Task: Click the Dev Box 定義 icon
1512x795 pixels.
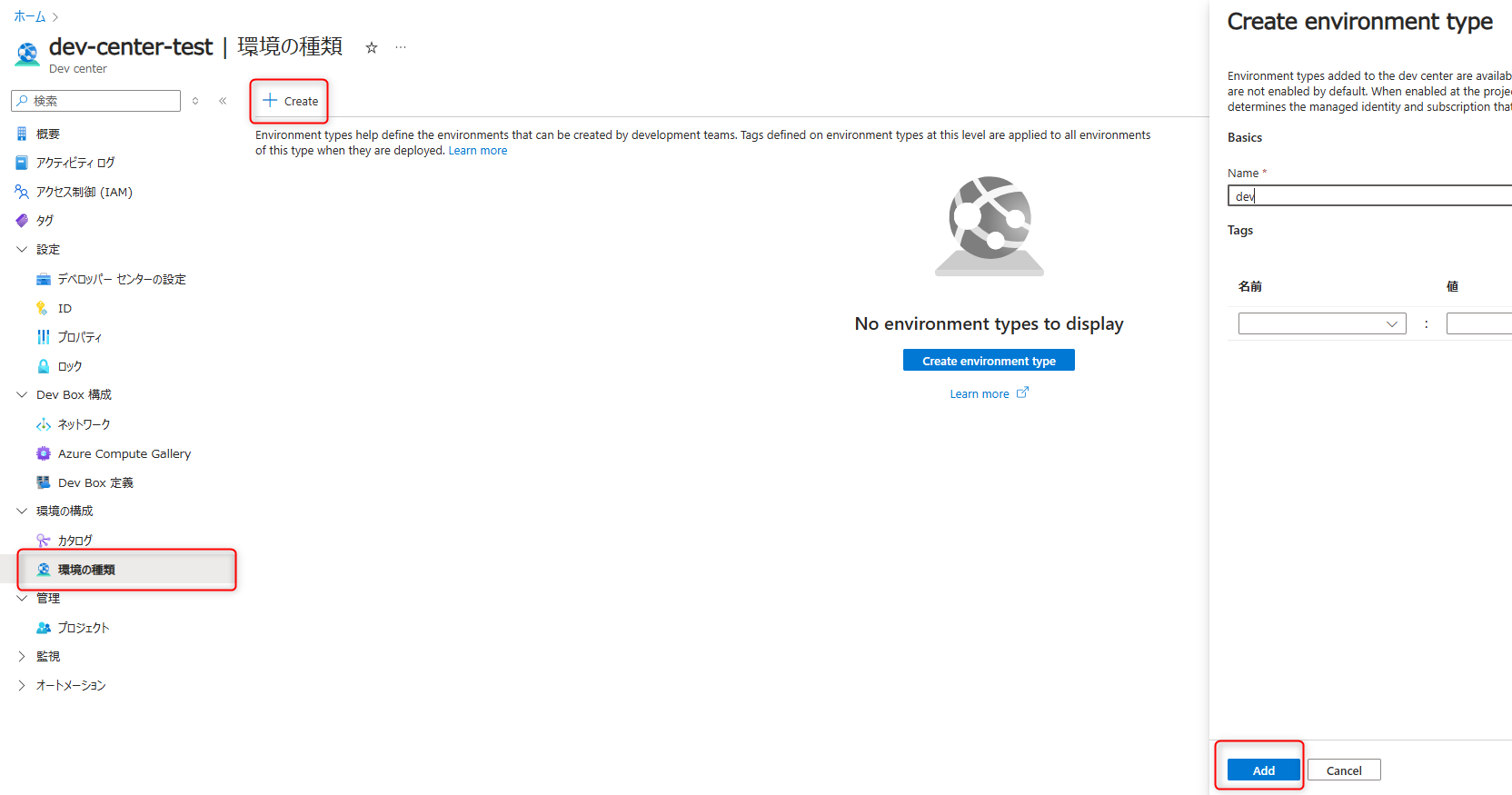Action: pos(44,482)
